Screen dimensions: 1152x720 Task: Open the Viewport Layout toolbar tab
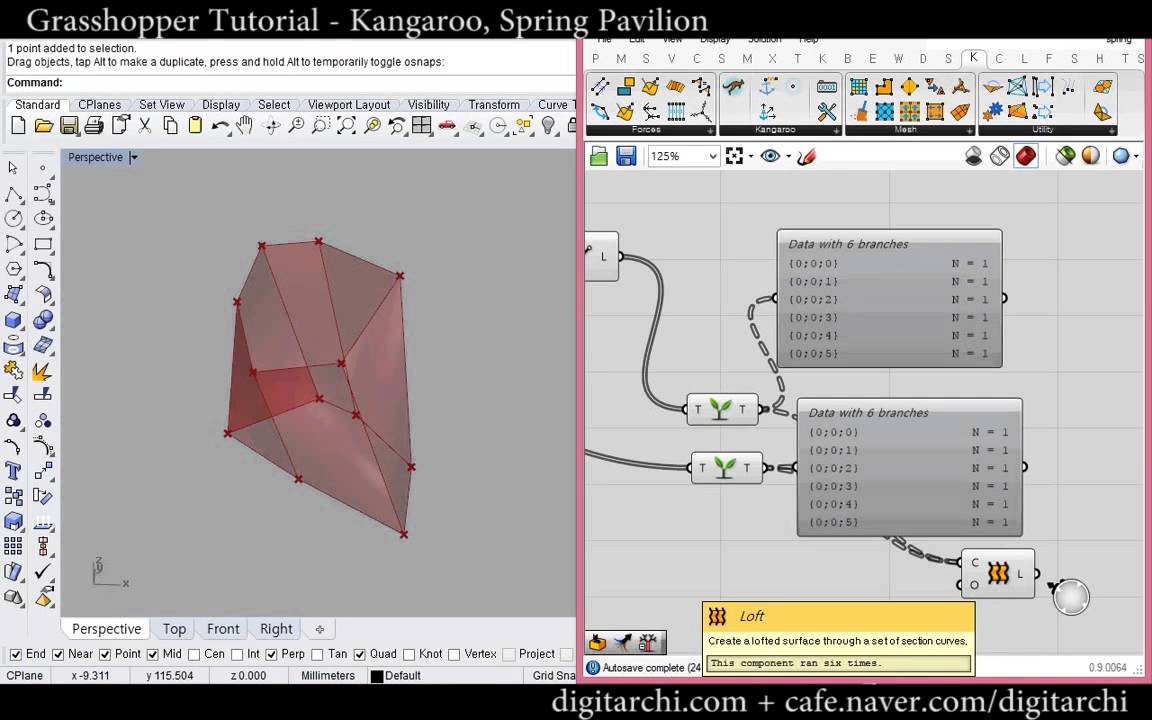[348, 105]
